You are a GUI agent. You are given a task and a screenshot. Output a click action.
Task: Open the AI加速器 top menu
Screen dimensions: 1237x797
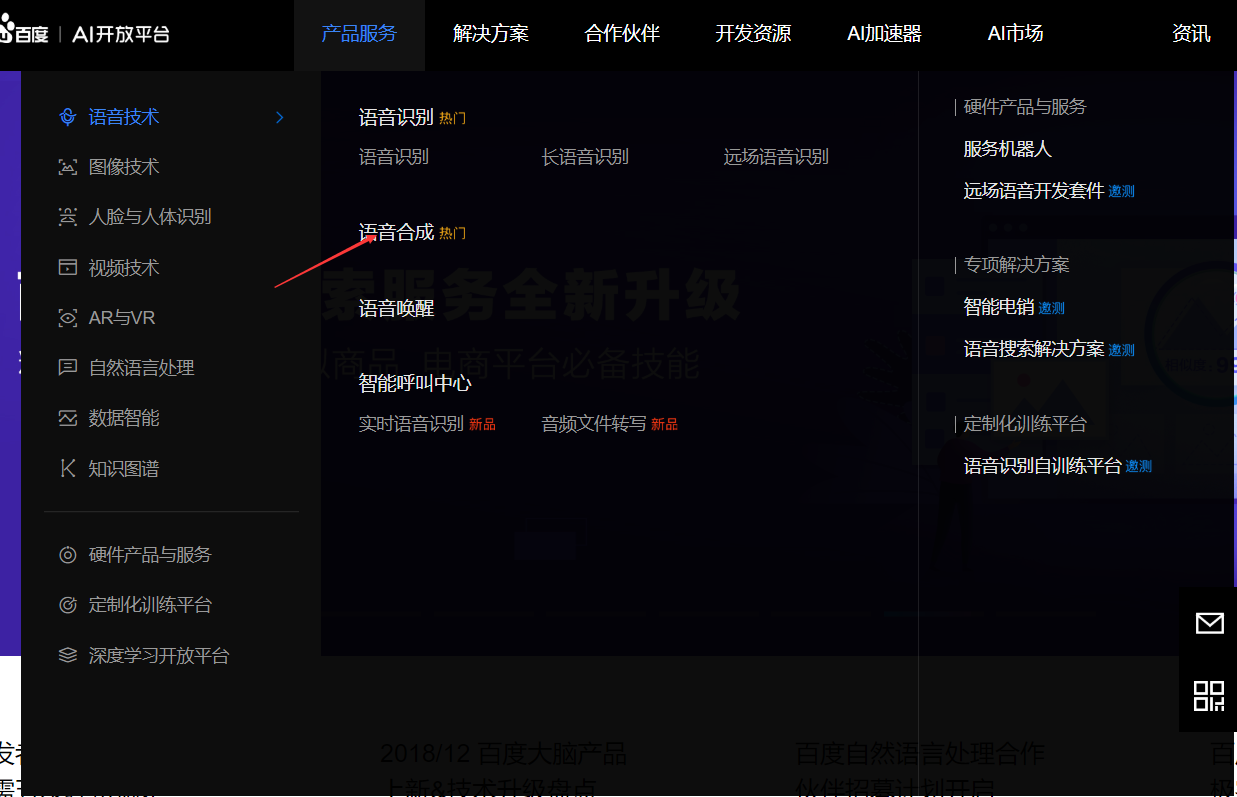884,34
